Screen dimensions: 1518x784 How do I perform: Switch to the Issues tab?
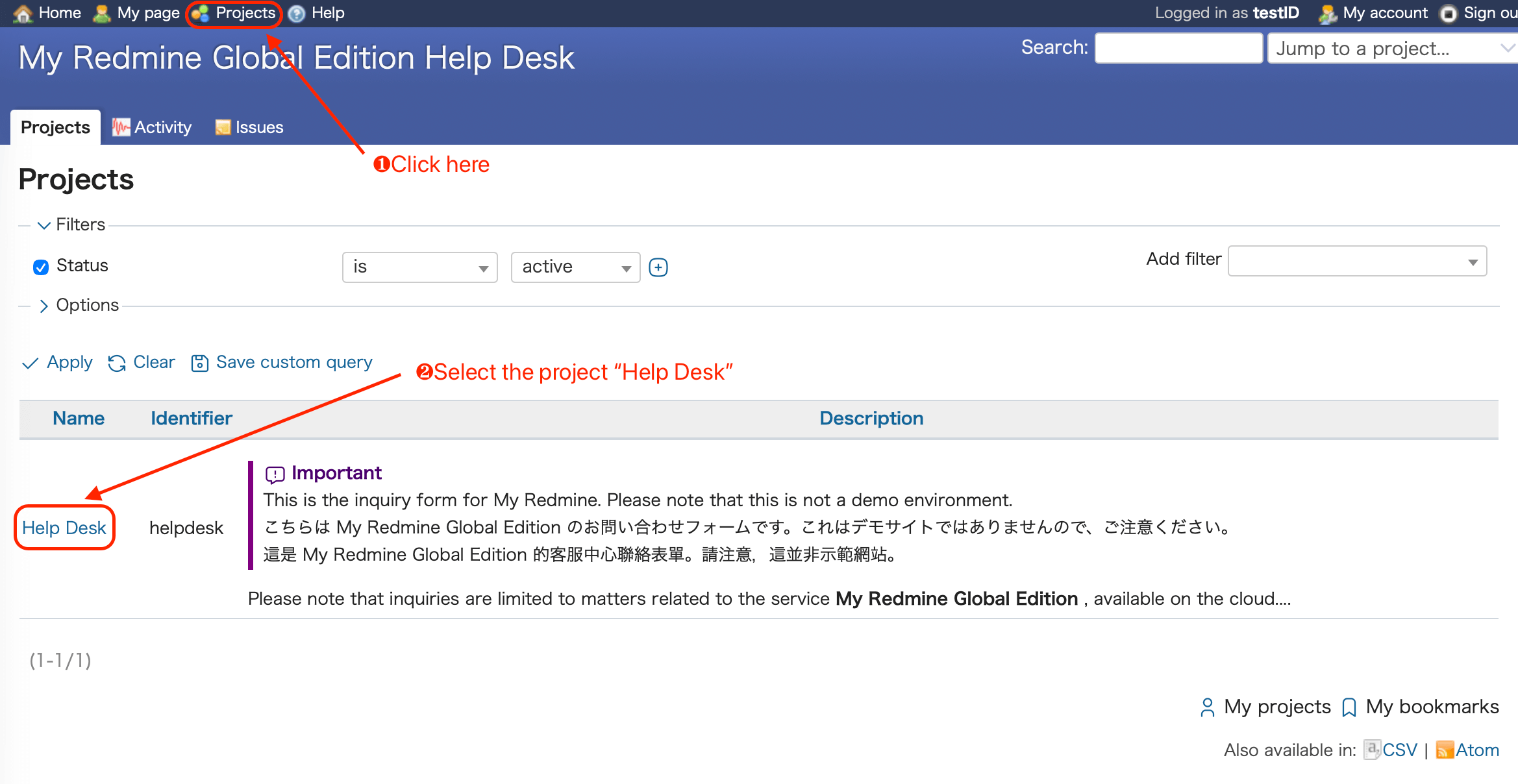[x=258, y=127]
